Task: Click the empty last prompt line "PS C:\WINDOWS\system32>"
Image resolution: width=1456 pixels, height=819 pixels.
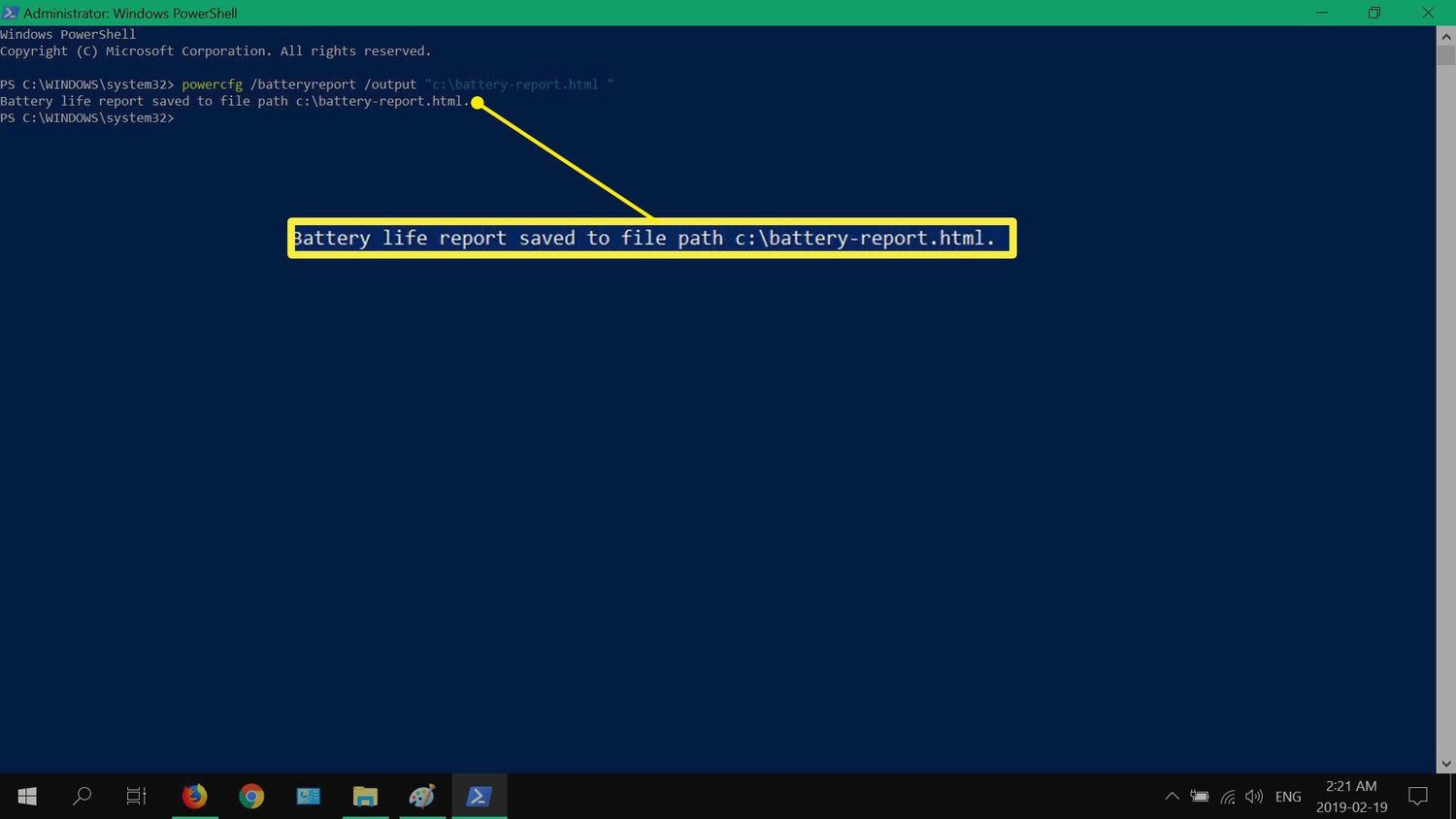Action: (87, 118)
